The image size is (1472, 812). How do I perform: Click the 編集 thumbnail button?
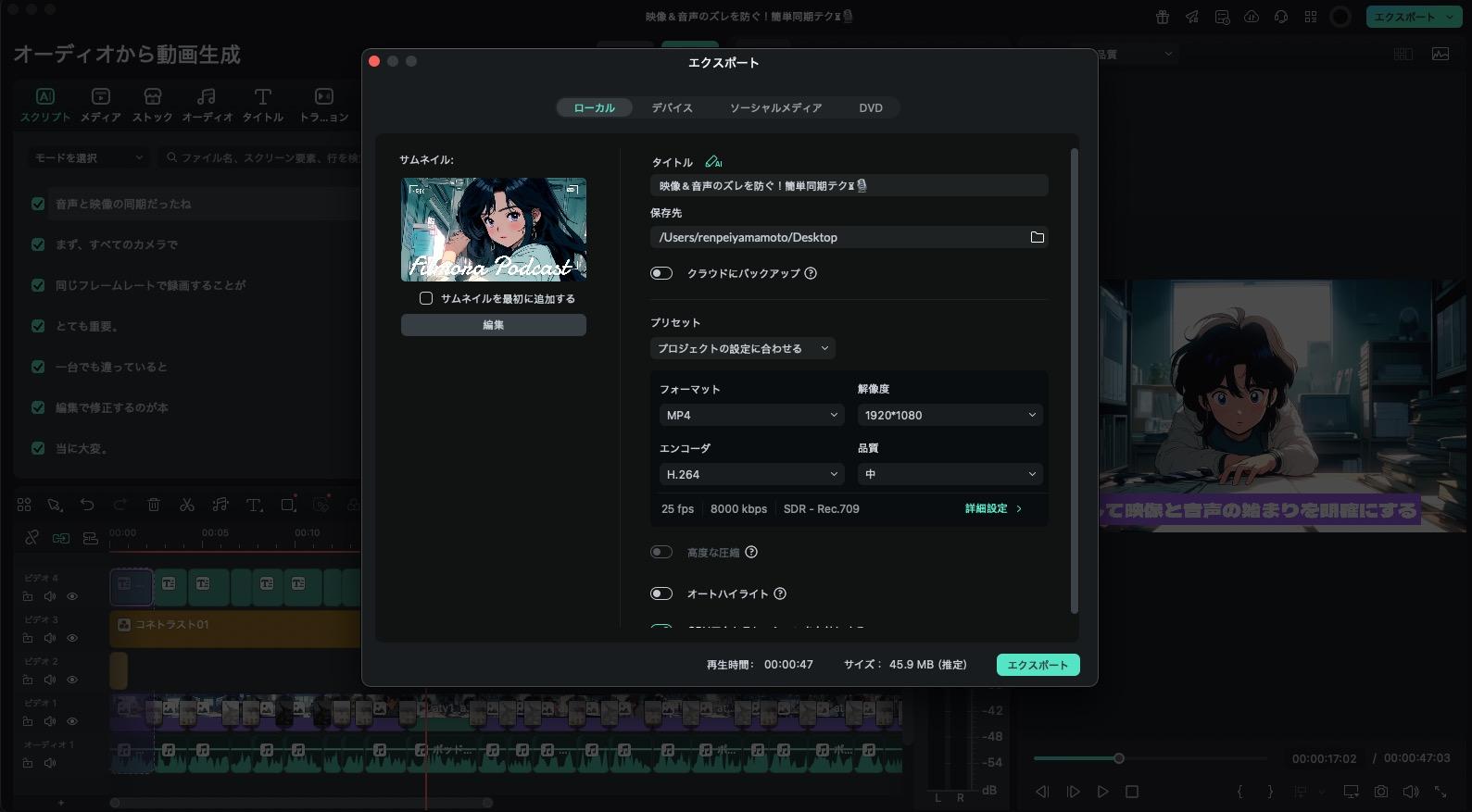tap(494, 325)
